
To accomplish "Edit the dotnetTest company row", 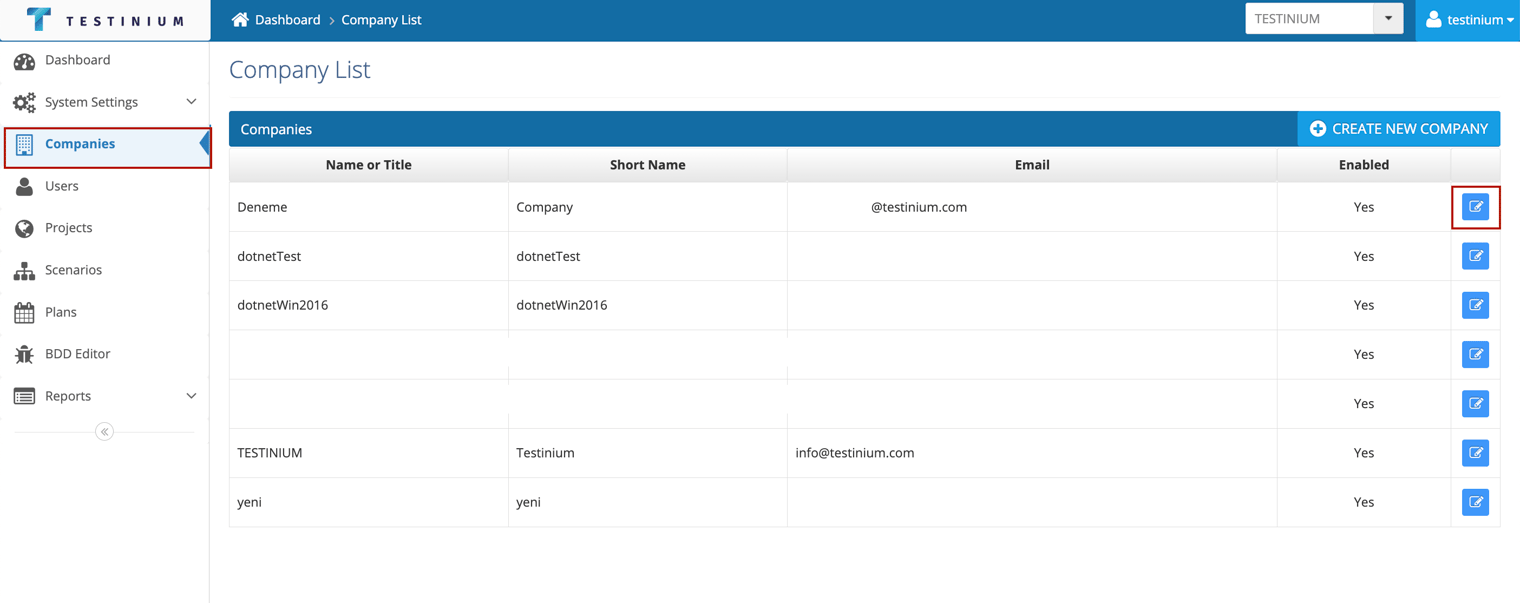I will point(1475,256).
